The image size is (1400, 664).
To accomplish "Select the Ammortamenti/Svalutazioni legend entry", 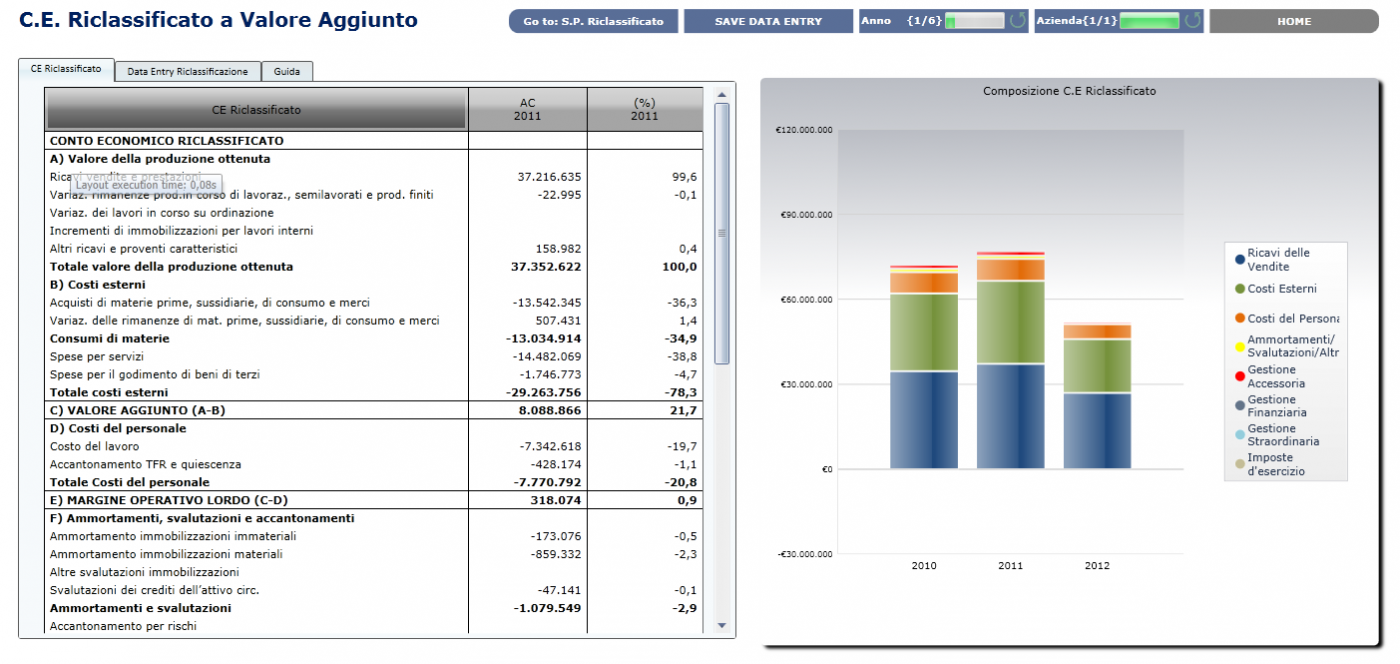I will [x=1286, y=346].
